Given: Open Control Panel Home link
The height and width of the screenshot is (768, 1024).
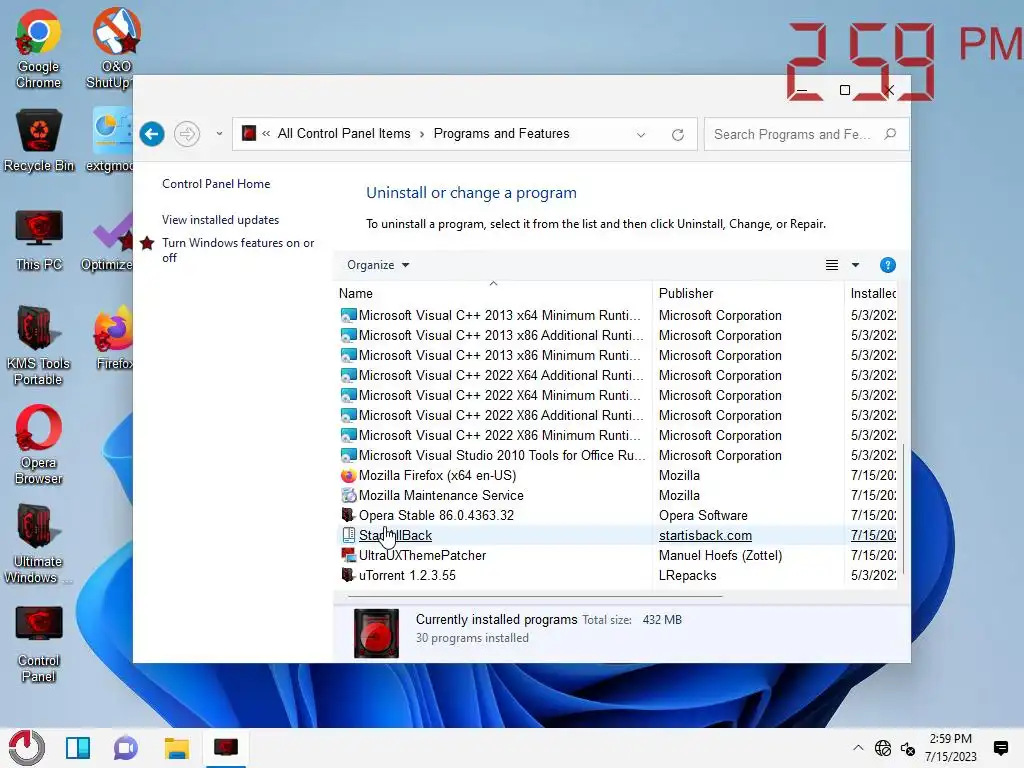Looking at the screenshot, I should [x=216, y=184].
